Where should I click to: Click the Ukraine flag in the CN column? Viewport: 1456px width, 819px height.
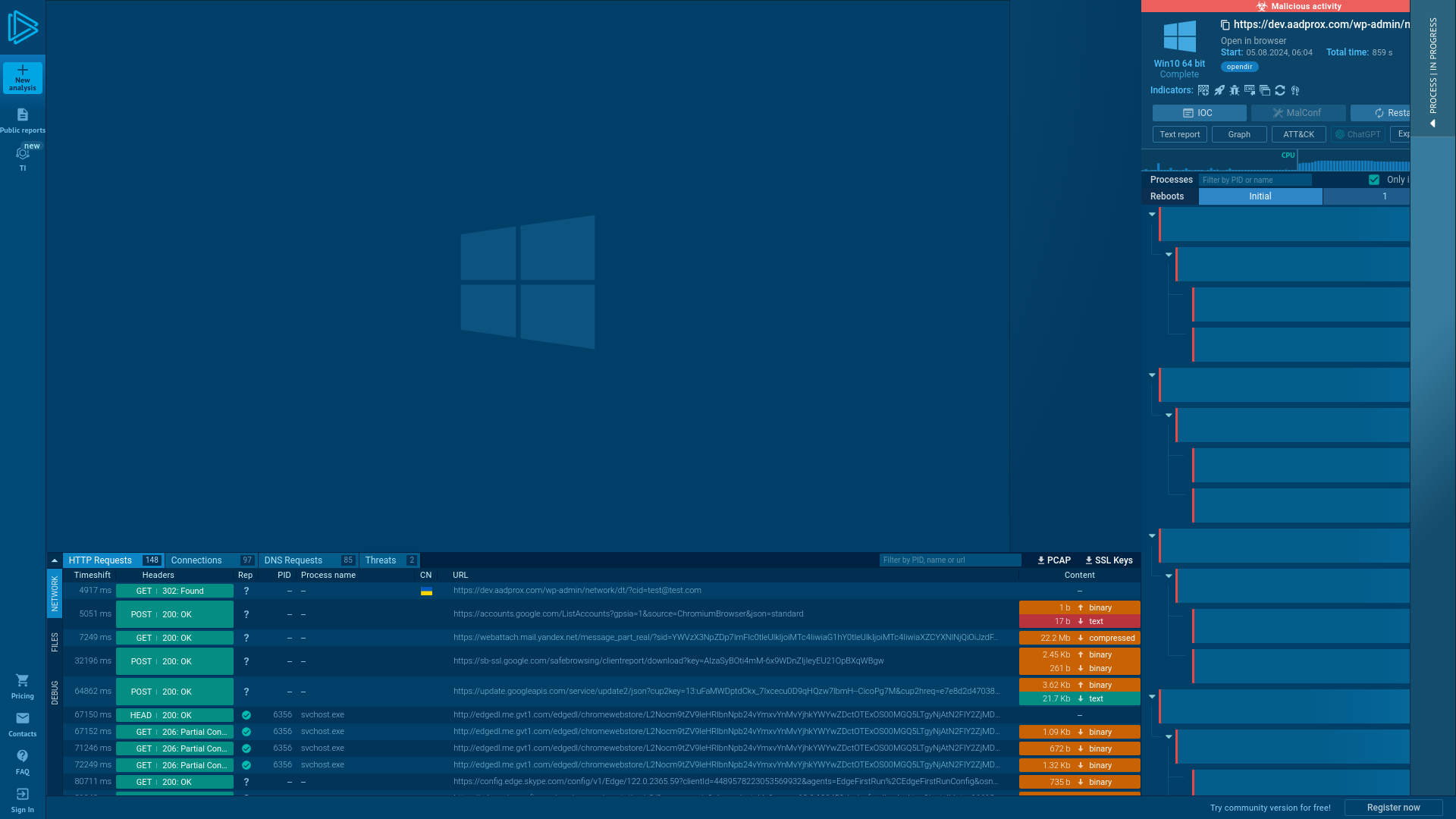(x=426, y=591)
